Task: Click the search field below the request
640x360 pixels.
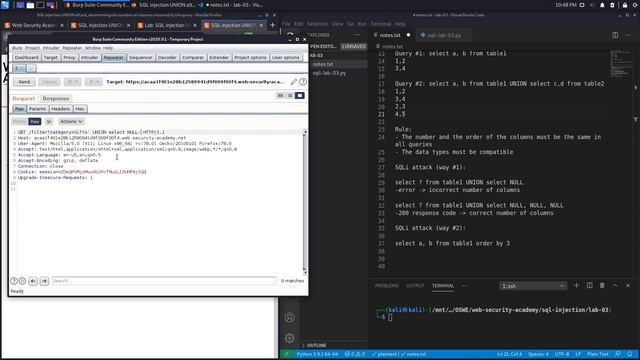Action: tap(164, 281)
